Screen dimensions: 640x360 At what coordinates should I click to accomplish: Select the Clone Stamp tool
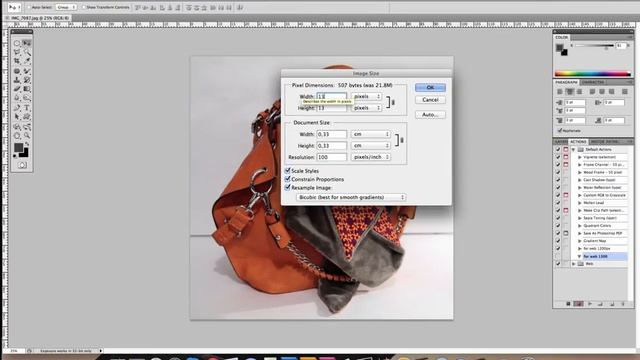click(17, 80)
